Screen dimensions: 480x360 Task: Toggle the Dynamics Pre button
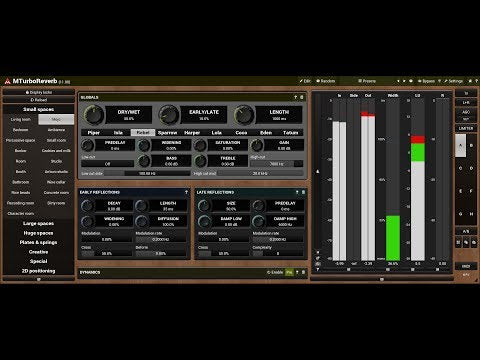(289, 272)
